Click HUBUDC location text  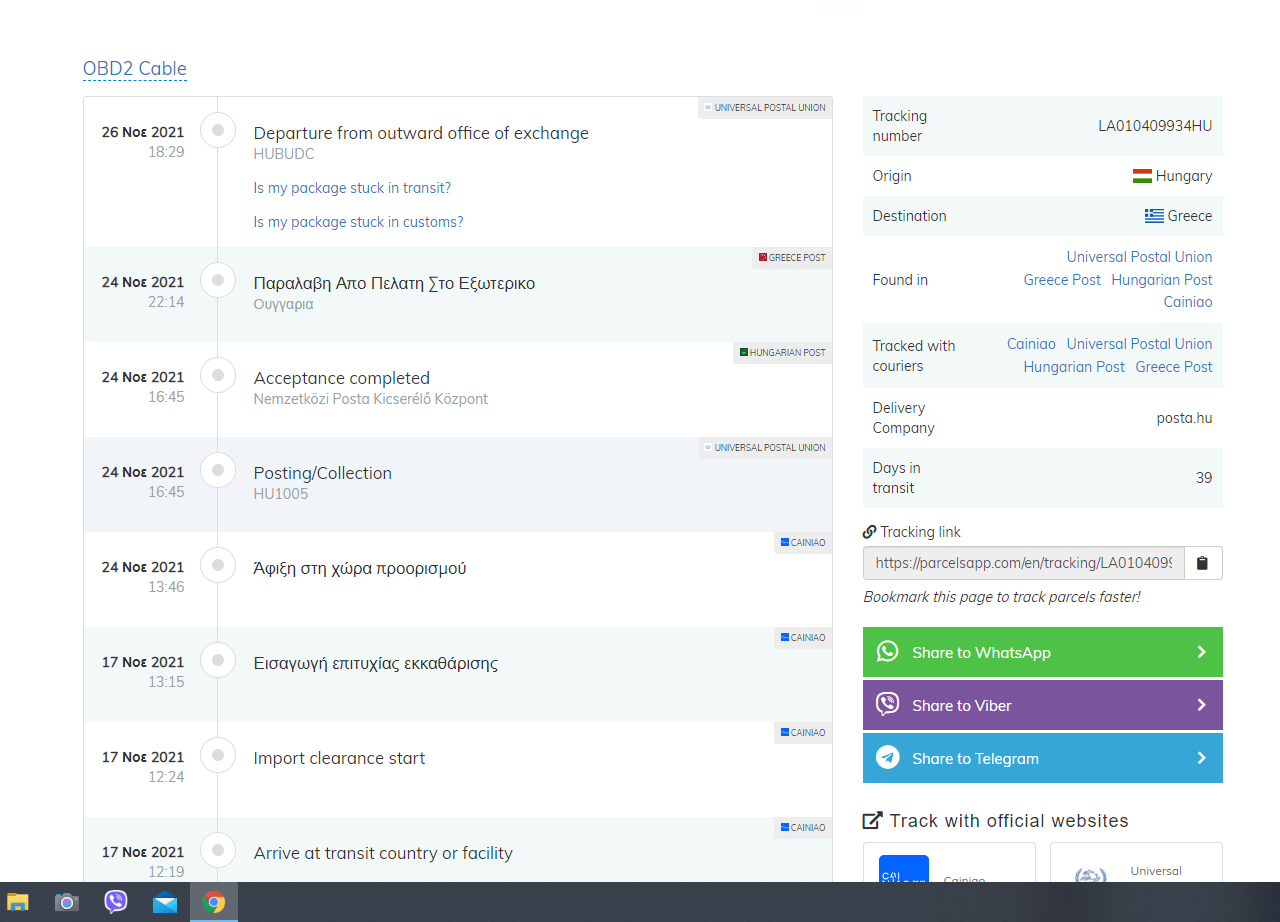(x=284, y=154)
